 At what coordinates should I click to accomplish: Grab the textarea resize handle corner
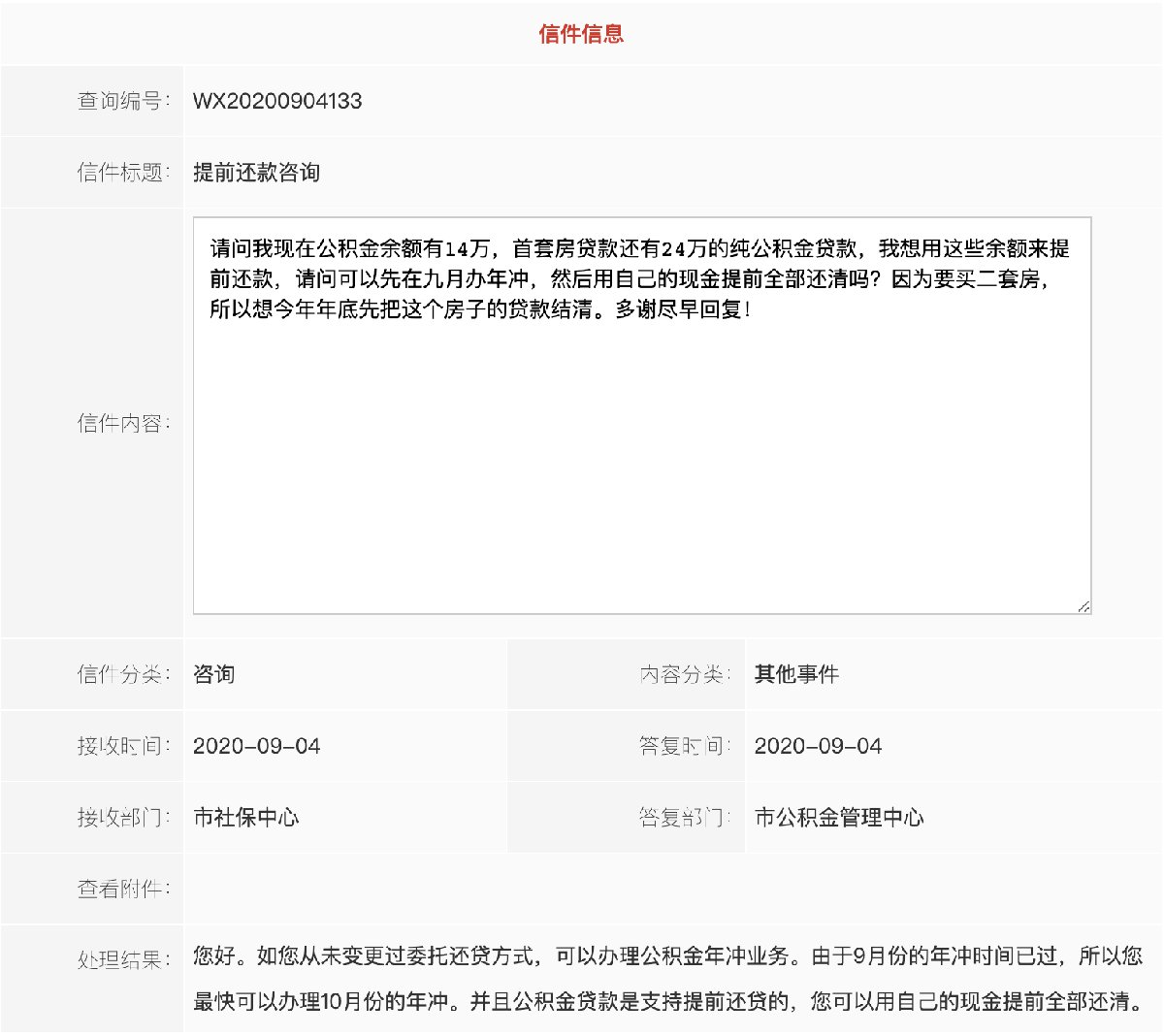coord(1083,606)
